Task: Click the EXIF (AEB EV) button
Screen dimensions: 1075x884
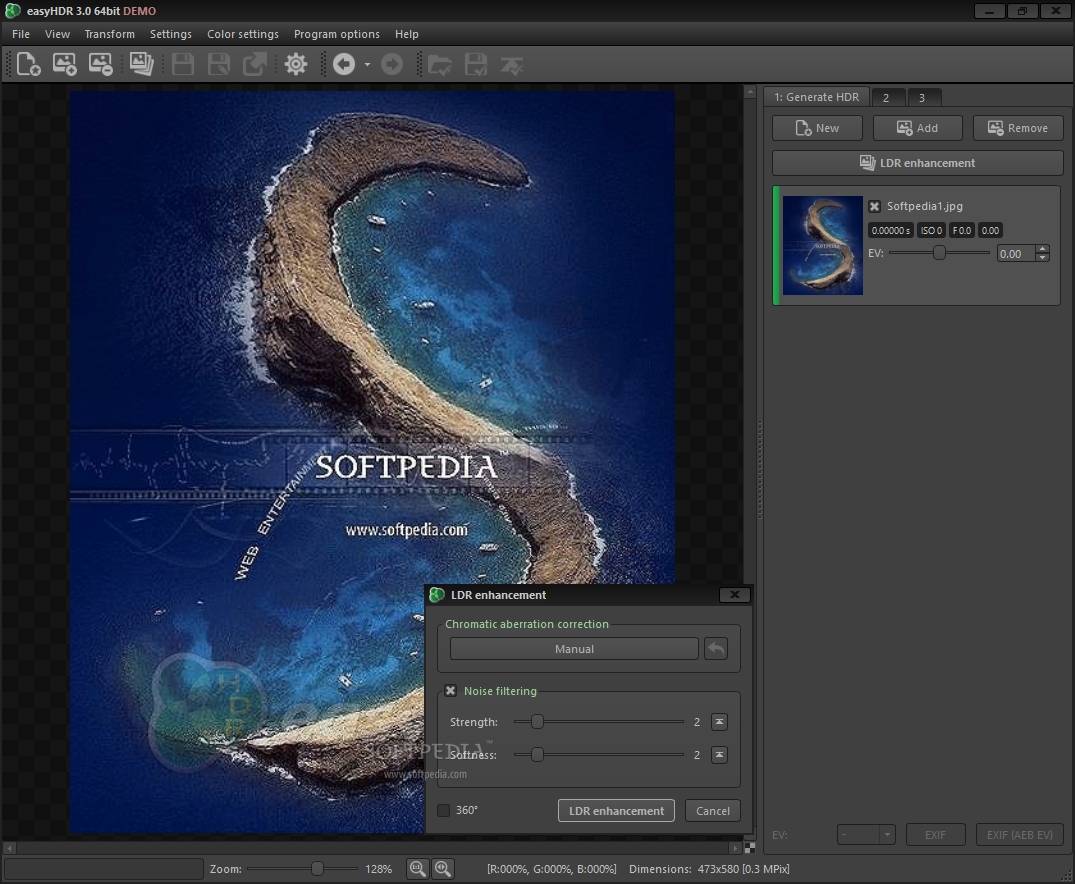Action: coord(1019,835)
